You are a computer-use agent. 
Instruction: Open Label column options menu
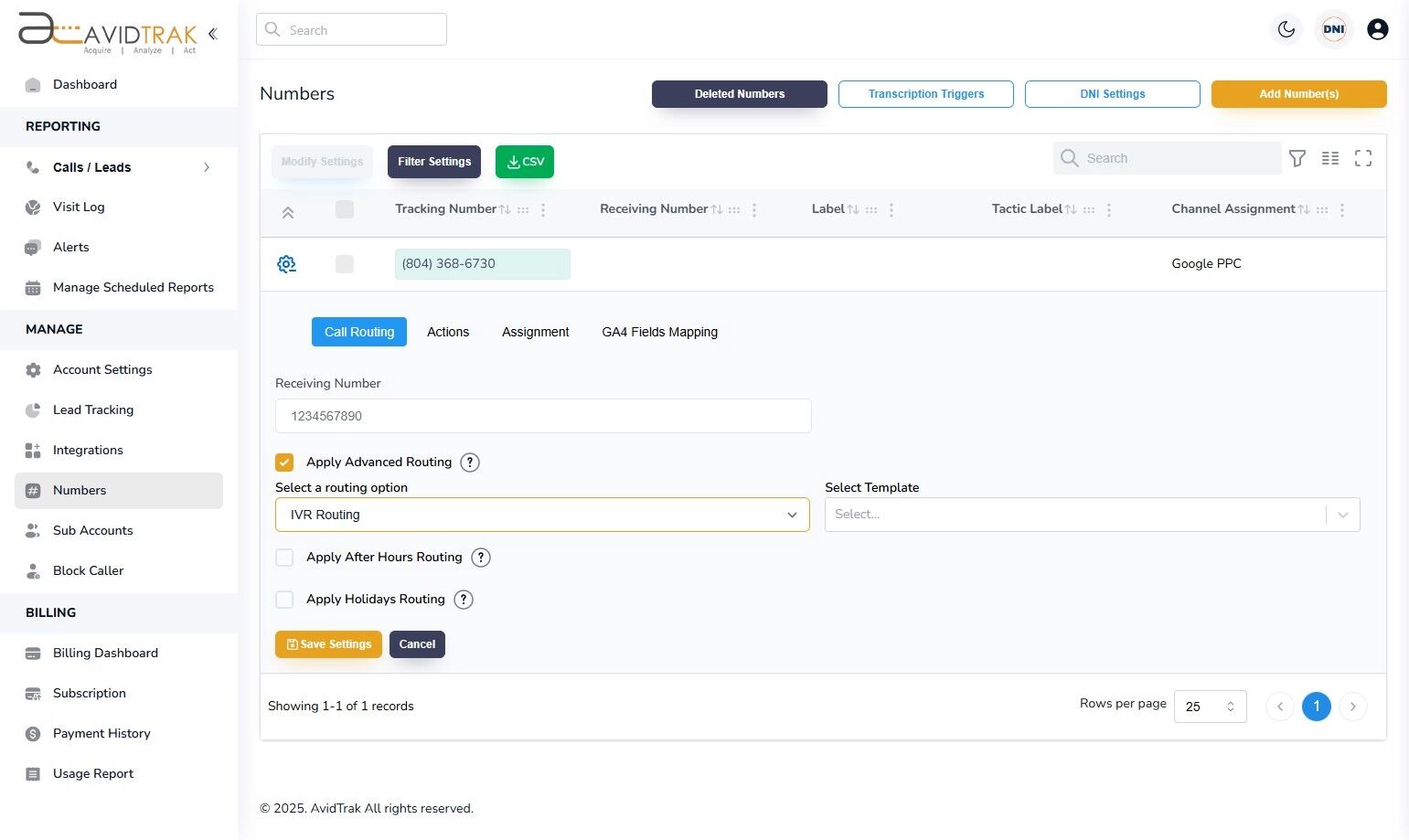(x=891, y=209)
